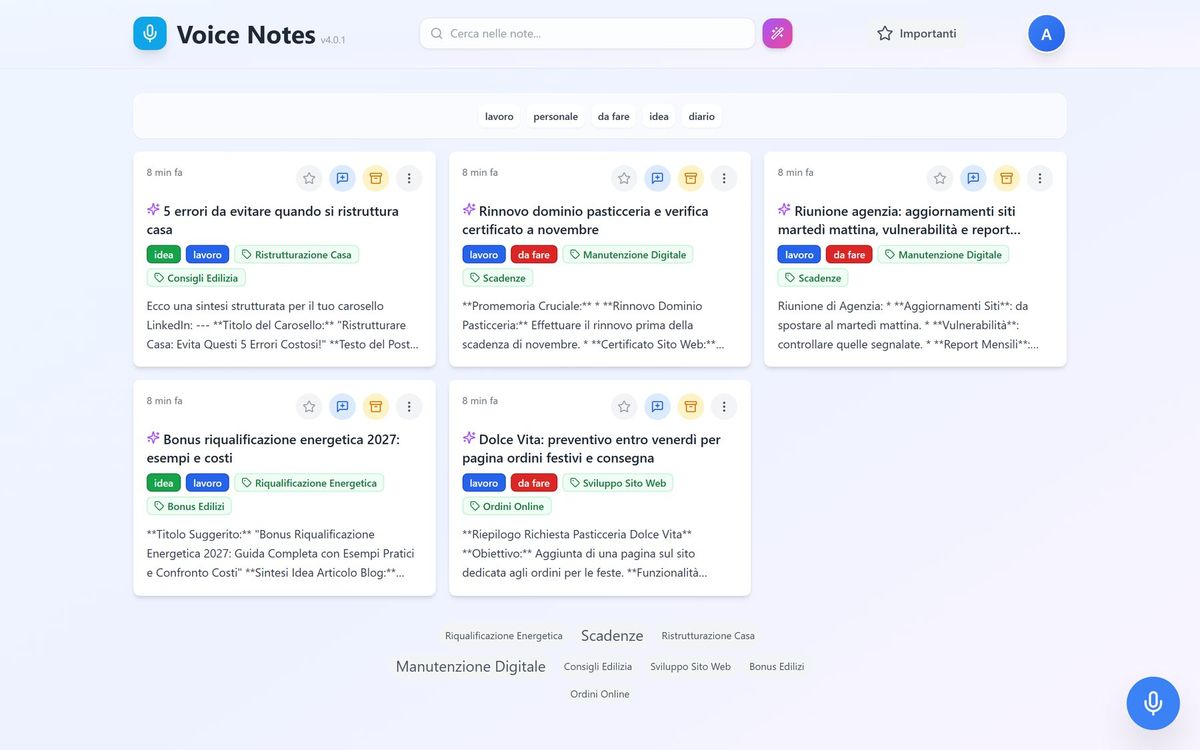Open the user avatar 'A' menu
This screenshot has height=750, width=1200.
(1046, 34)
